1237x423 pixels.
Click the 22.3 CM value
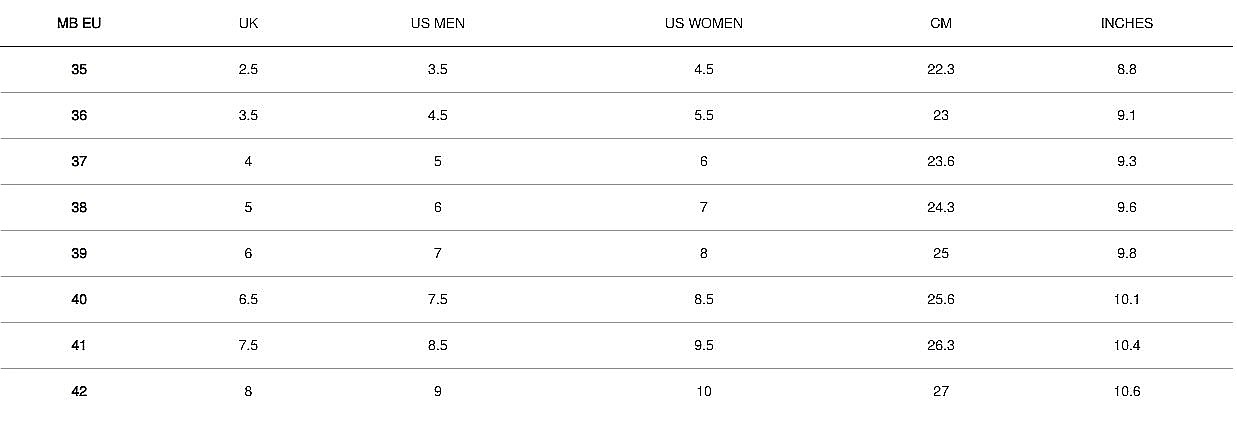(x=940, y=70)
